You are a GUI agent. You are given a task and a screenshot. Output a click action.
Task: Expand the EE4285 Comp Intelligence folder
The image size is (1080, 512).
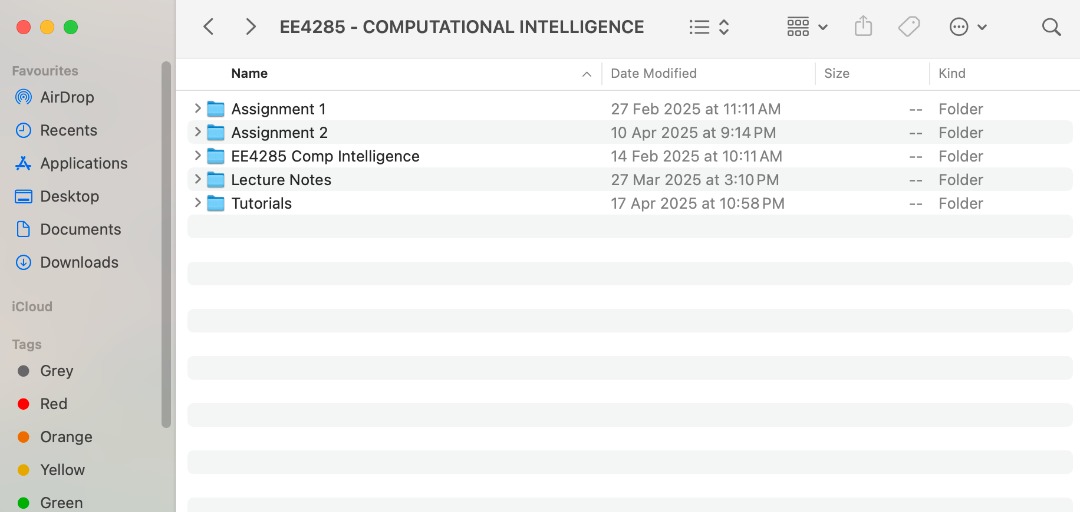pos(198,155)
